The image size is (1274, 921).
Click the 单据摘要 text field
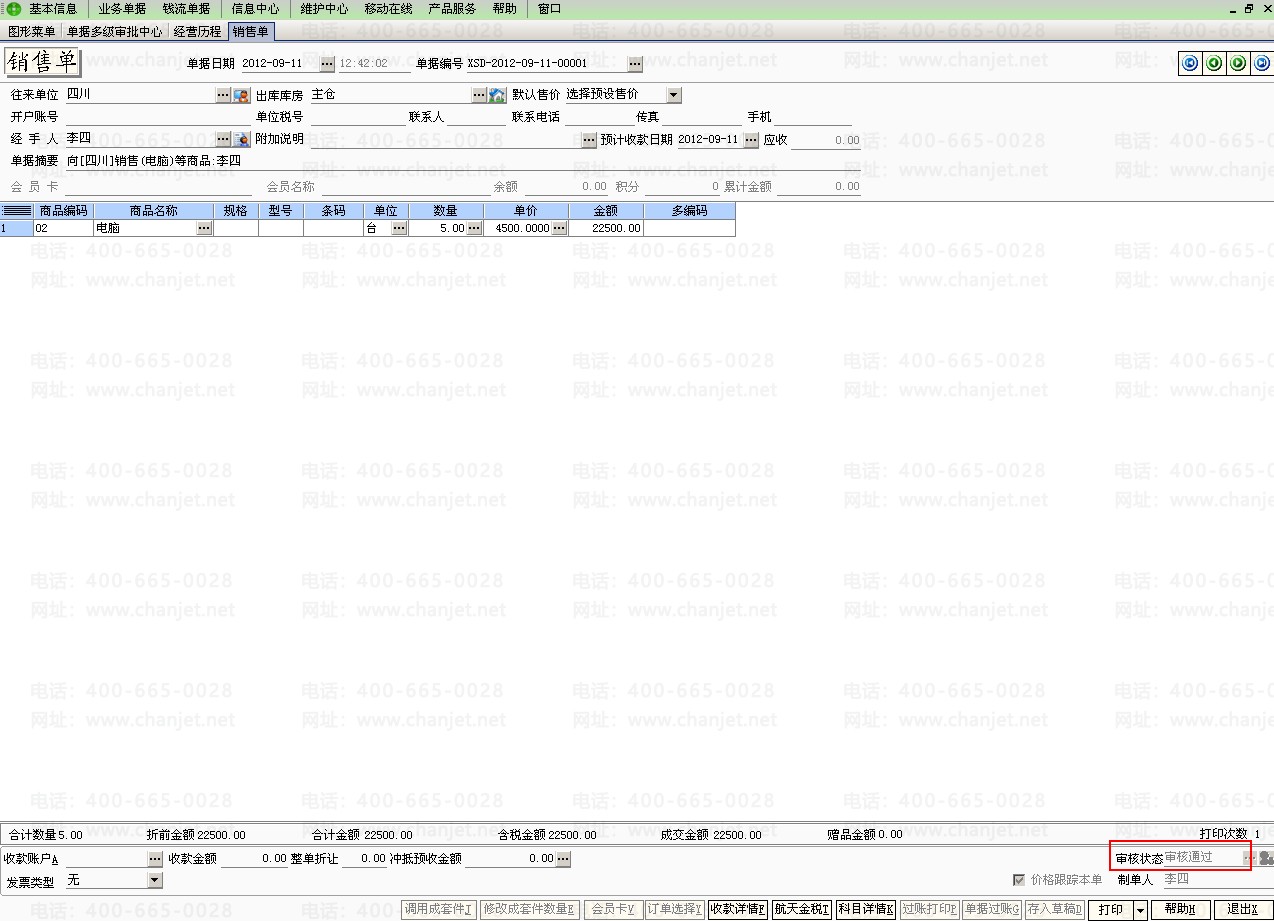click(x=400, y=161)
